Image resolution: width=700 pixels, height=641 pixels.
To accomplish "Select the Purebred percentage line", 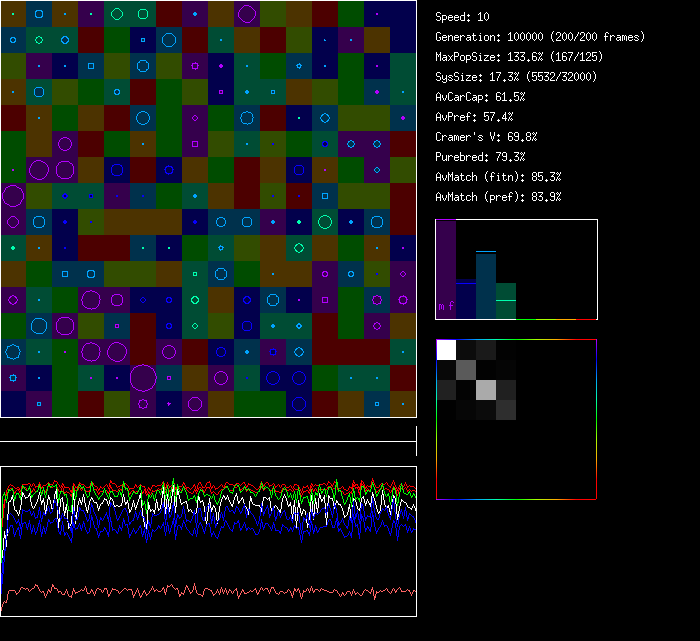I will tap(480, 157).
